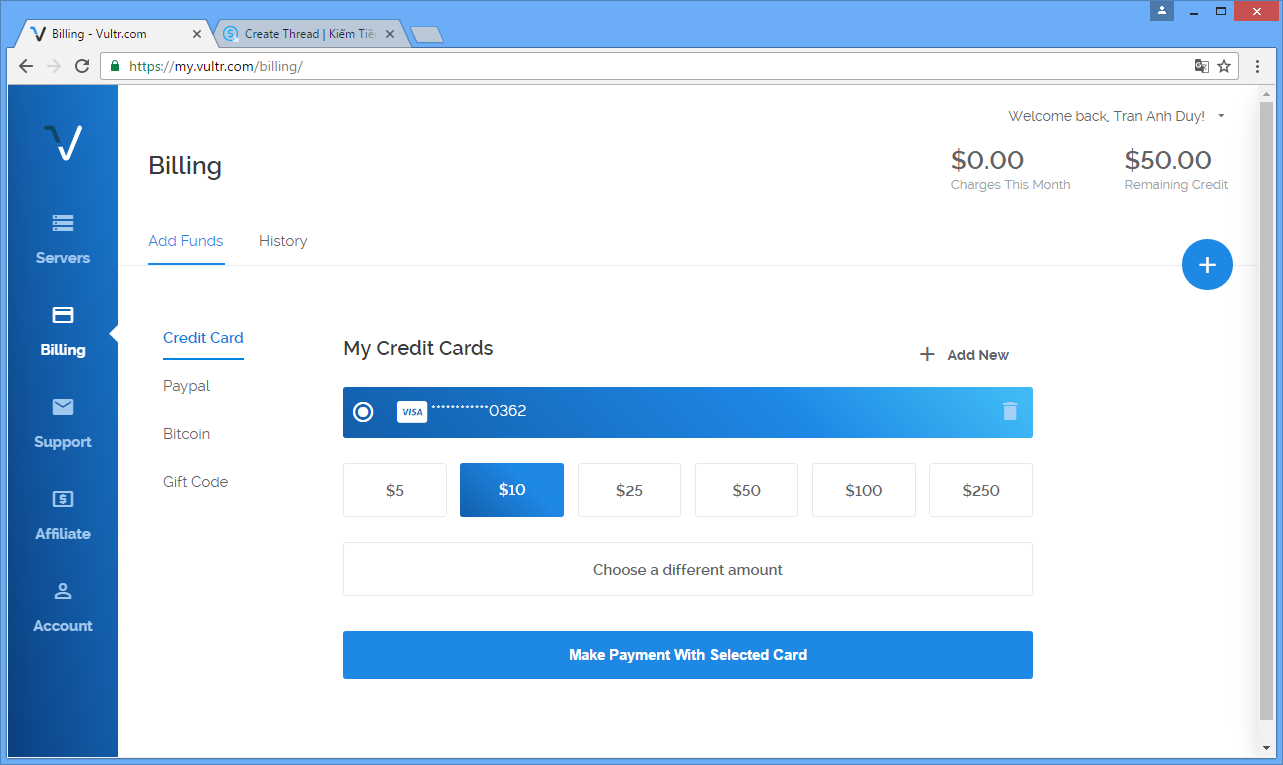The height and width of the screenshot is (765, 1283).
Task: Close the Billing - Vultr.com tab
Action: point(196,34)
